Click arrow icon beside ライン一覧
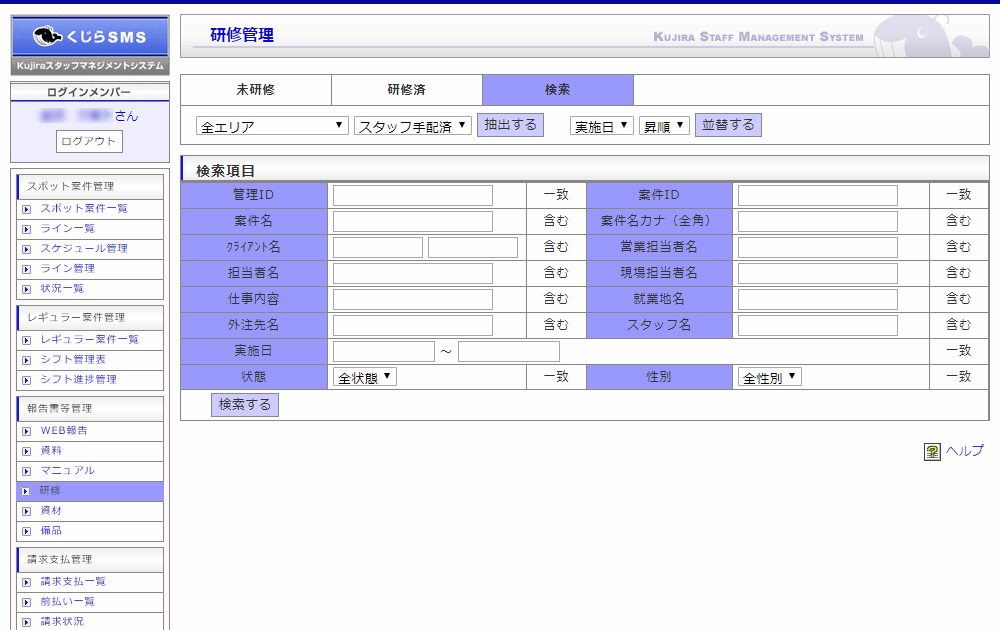1000x630 pixels. tap(26, 229)
